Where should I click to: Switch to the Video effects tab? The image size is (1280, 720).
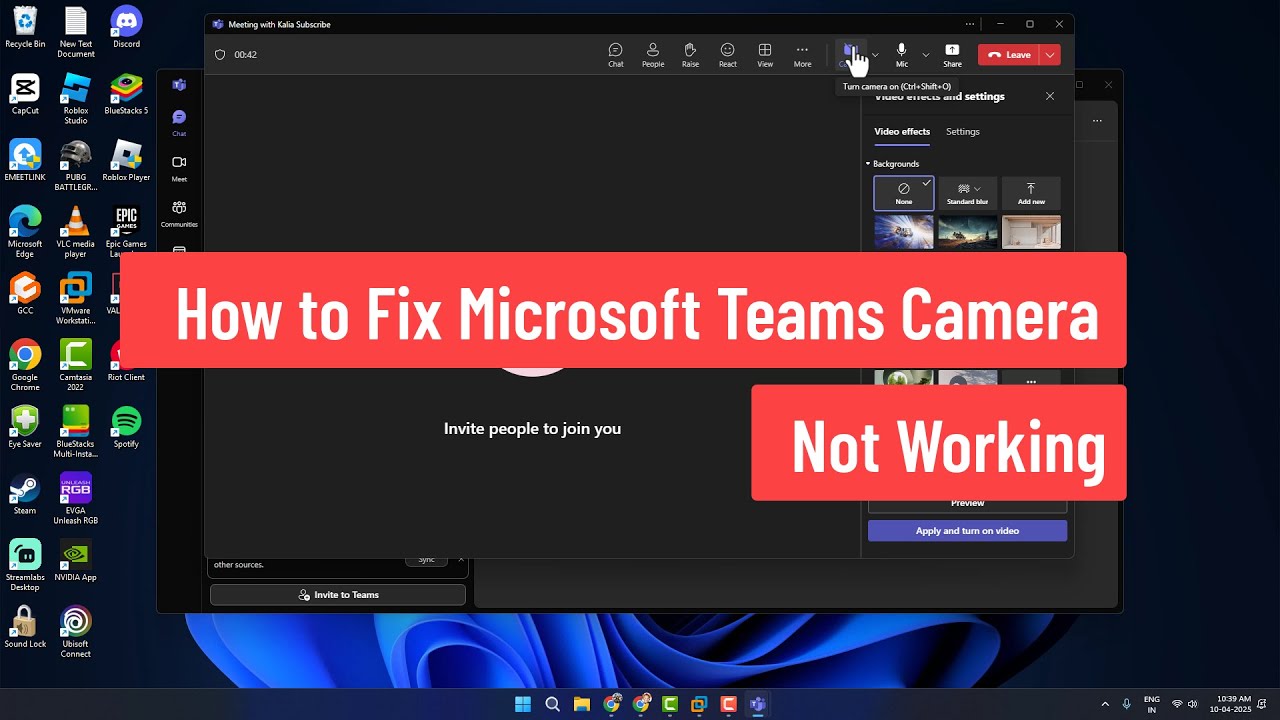902,132
